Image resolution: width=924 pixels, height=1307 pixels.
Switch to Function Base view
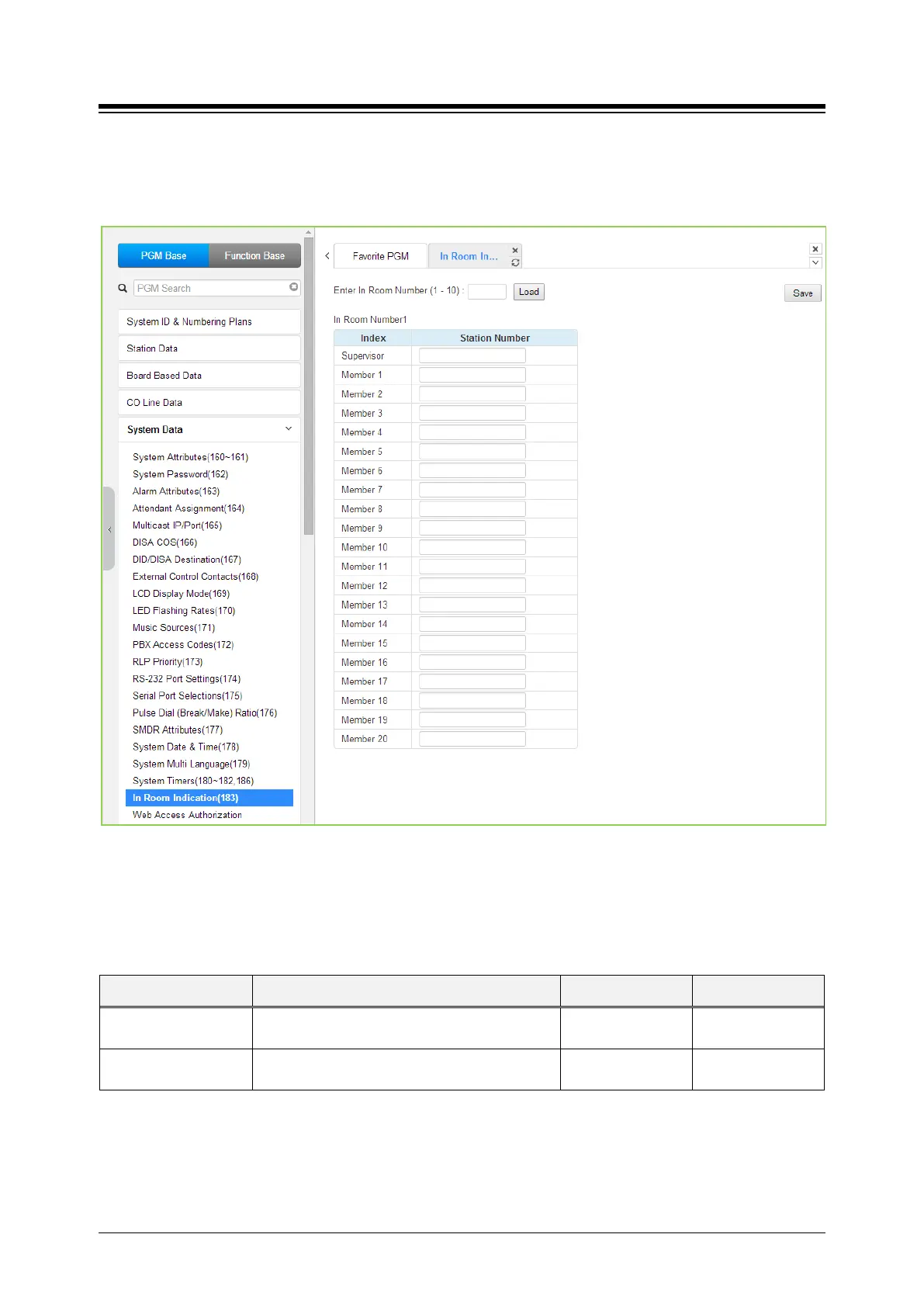pos(254,255)
